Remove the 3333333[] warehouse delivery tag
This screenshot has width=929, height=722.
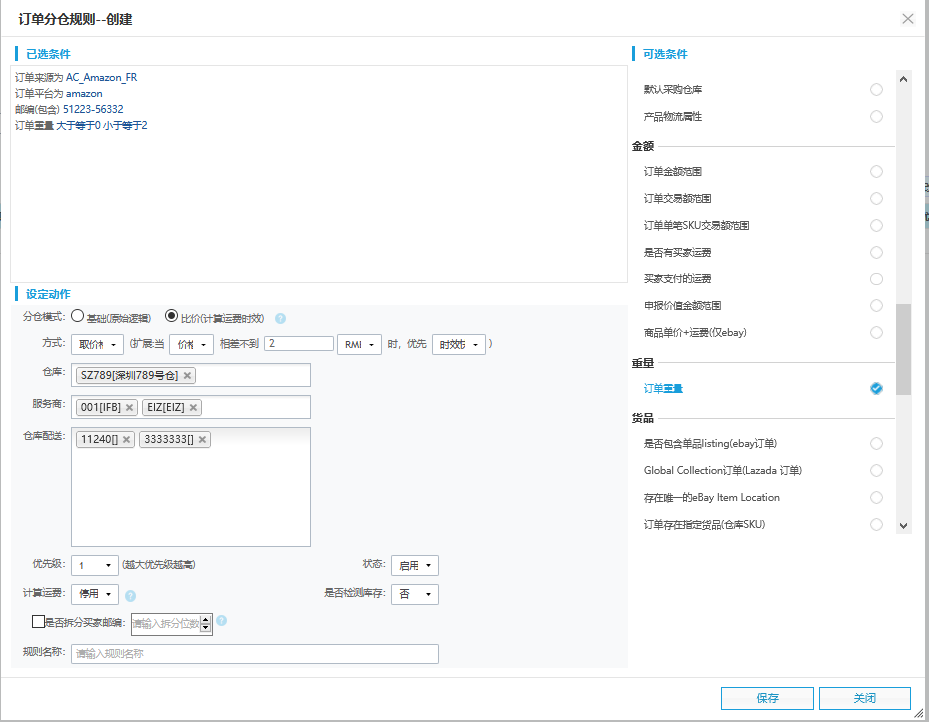click(x=203, y=440)
